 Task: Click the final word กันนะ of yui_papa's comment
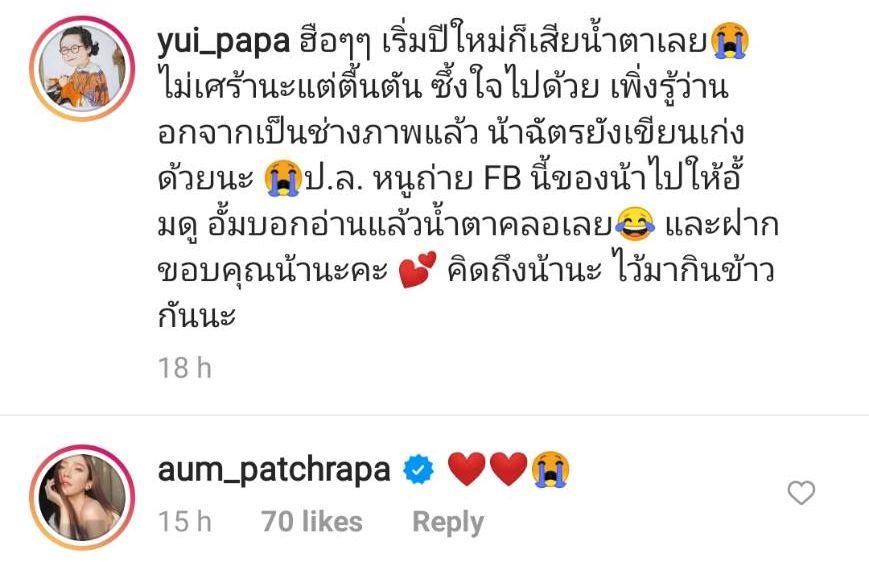(197, 316)
